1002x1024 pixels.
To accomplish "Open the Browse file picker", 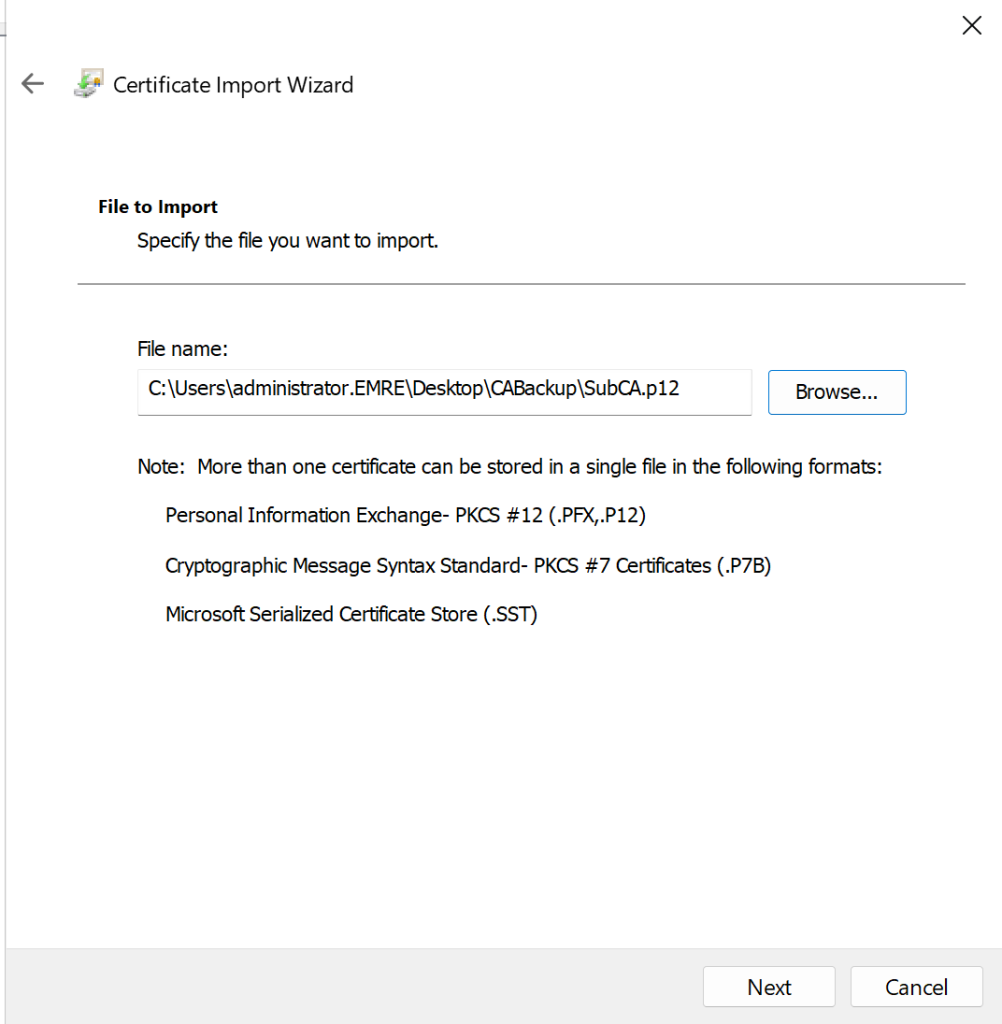I will [x=837, y=392].
